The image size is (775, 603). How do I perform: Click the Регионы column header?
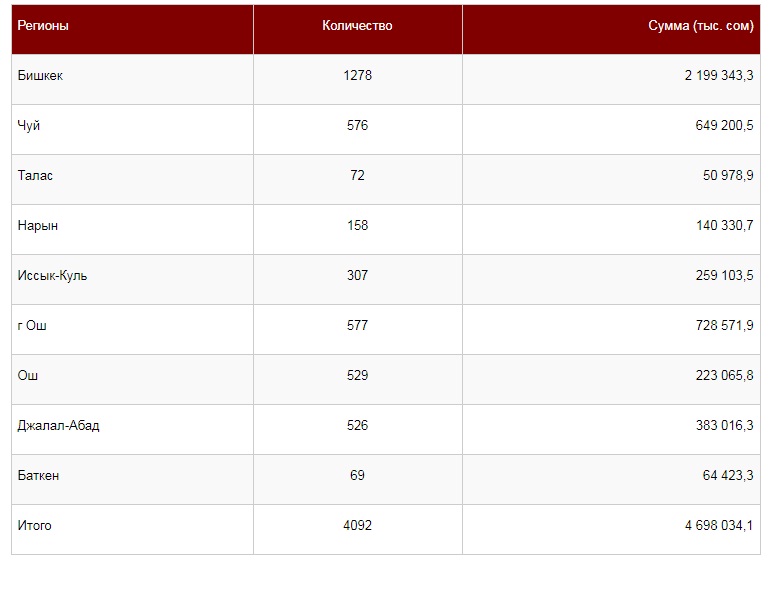tap(43, 26)
